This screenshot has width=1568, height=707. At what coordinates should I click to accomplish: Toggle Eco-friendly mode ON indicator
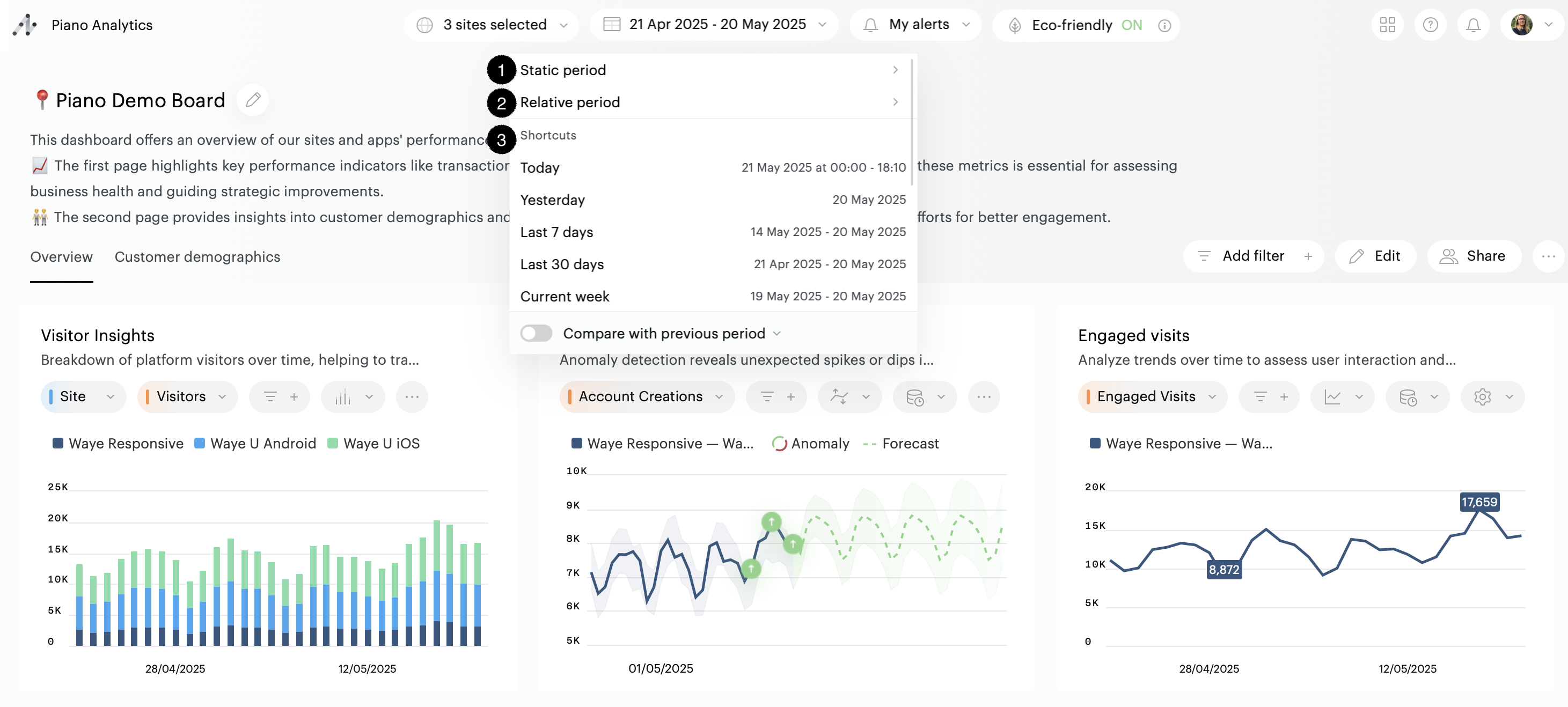[1131, 25]
